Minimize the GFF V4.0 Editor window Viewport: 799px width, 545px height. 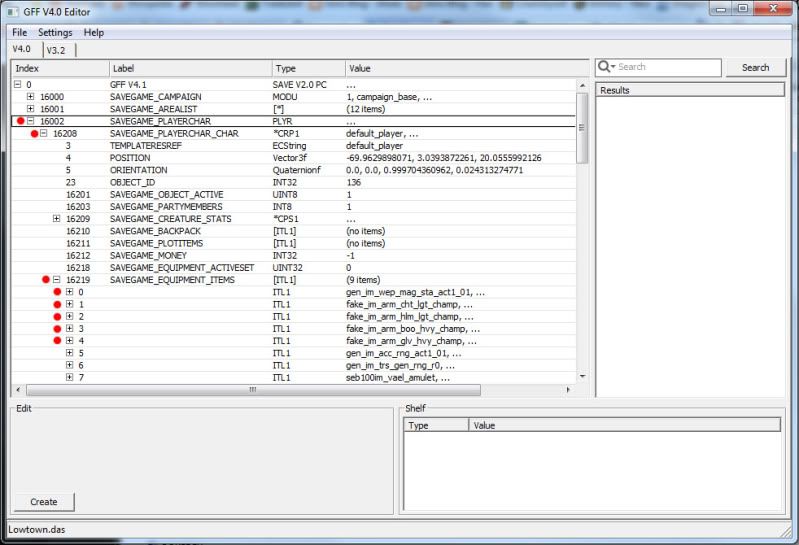(x=722, y=8)
